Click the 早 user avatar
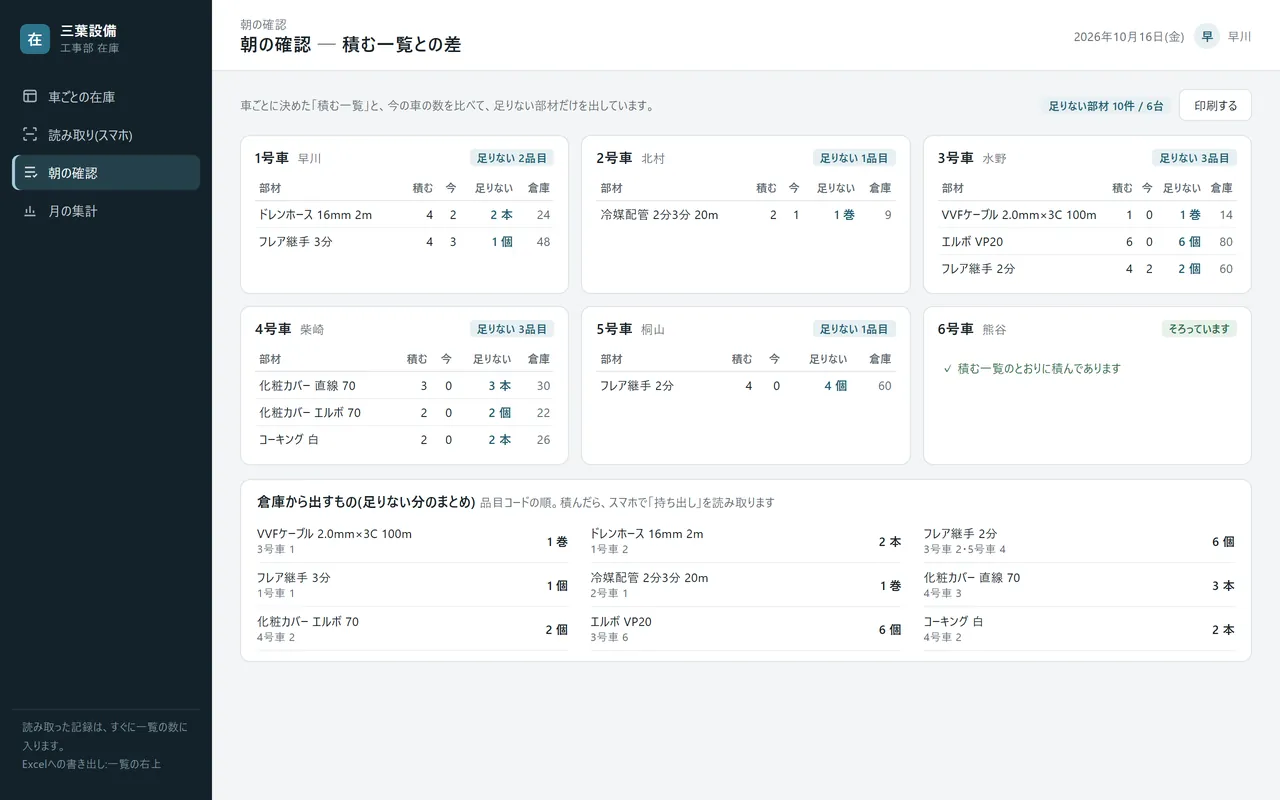This screenshot has width=1280, height=800. coord(1207,36)
